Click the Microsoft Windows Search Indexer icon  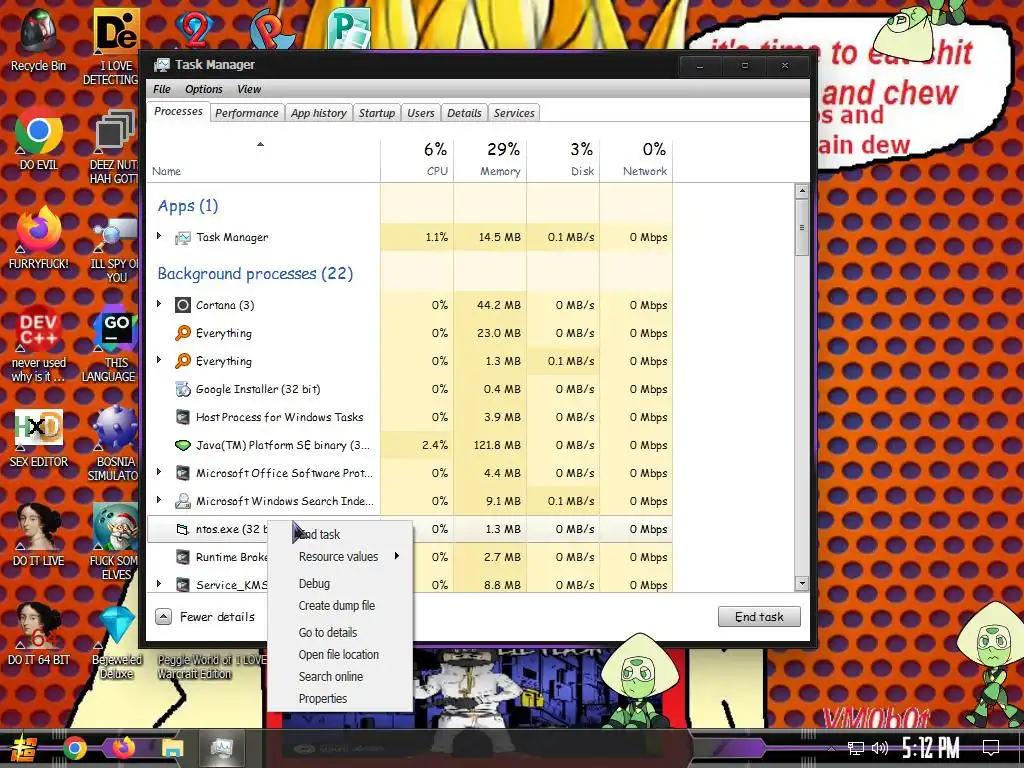(x=183, y=501)
